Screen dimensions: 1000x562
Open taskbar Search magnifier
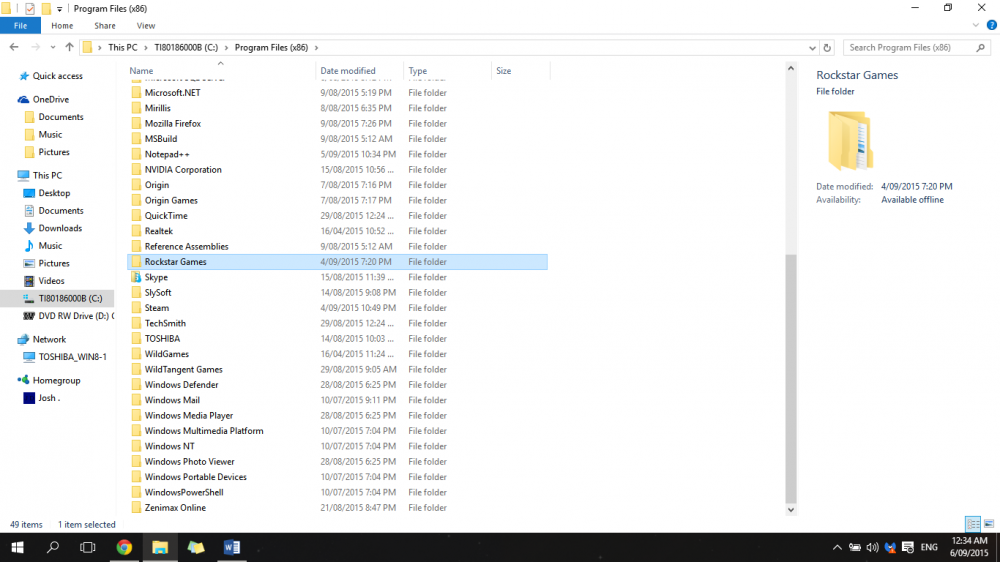click(53, 547)
